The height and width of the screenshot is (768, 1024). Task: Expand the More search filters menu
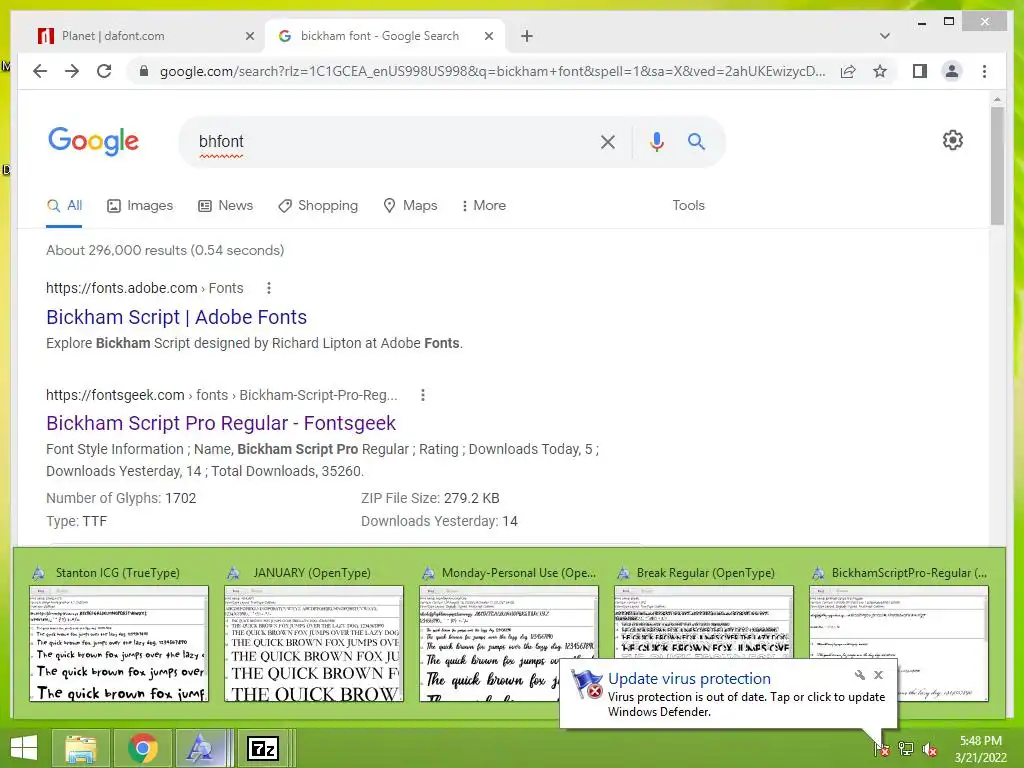[484, 206]
